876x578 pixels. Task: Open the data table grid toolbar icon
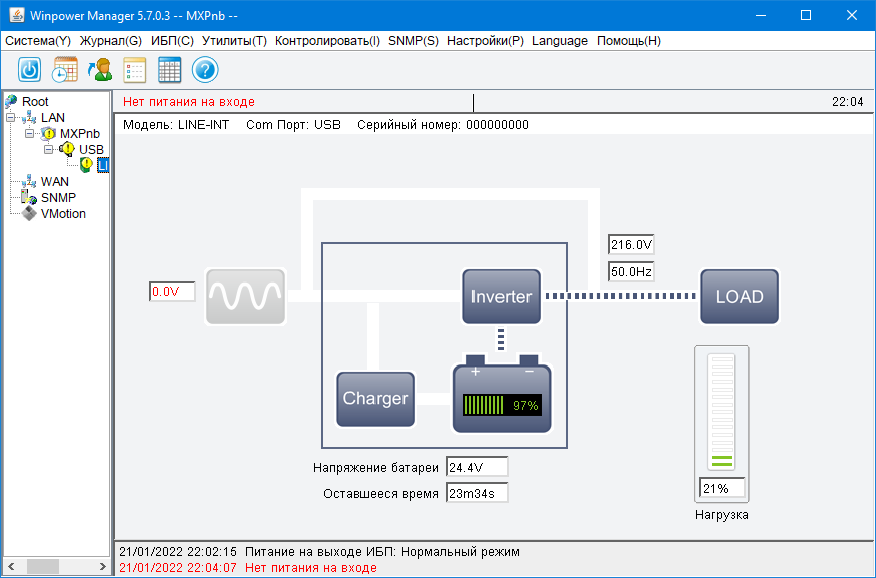169,70
